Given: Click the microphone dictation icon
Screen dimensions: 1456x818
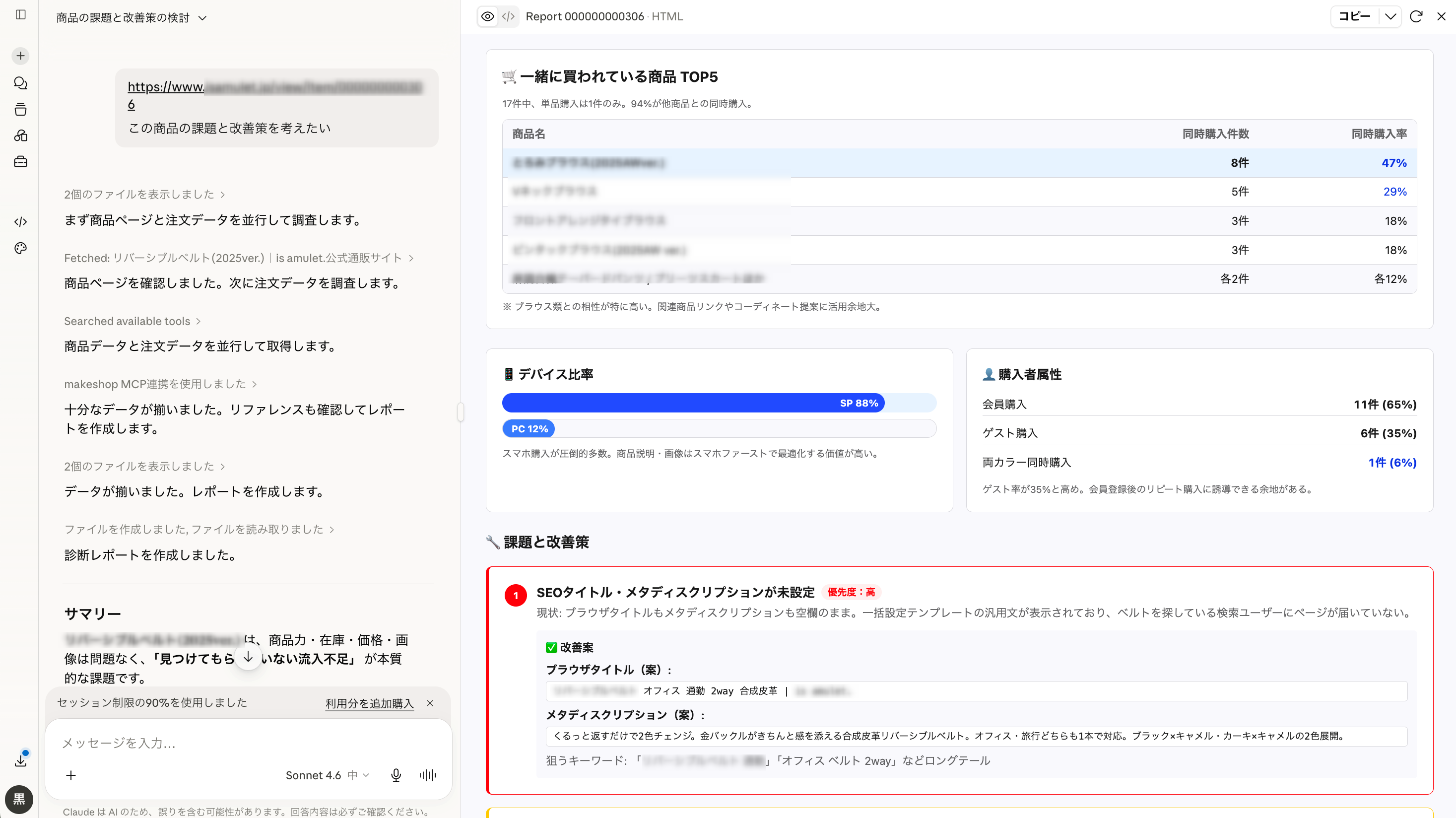Looking at the screenshot, I should click(x=396, y=775).
